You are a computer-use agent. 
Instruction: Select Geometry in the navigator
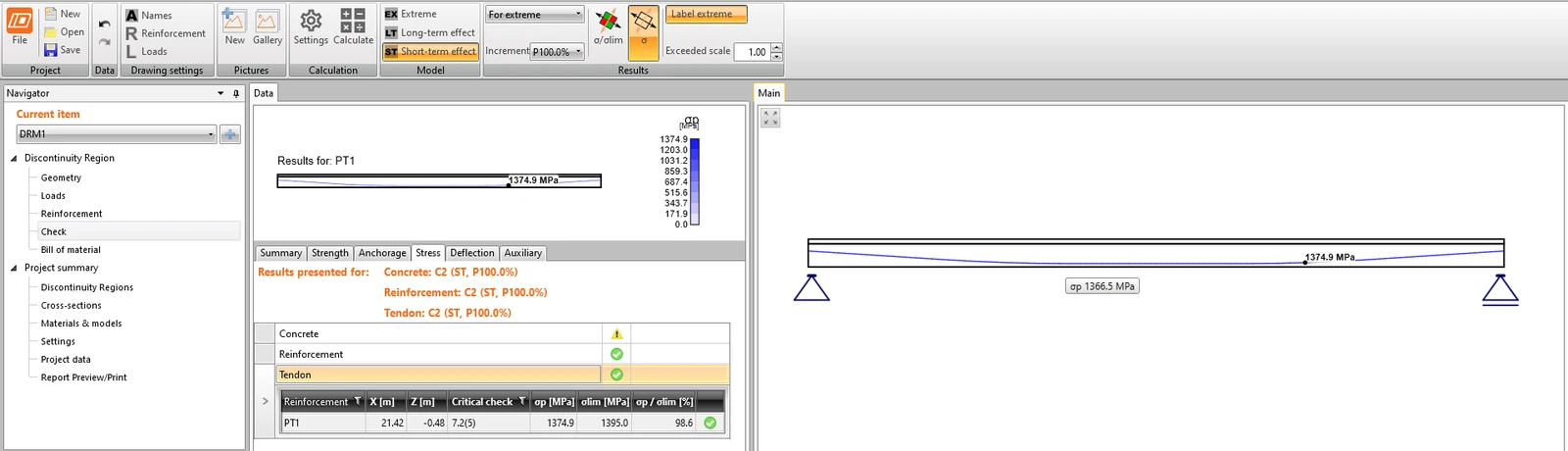[x=61, y=177]
